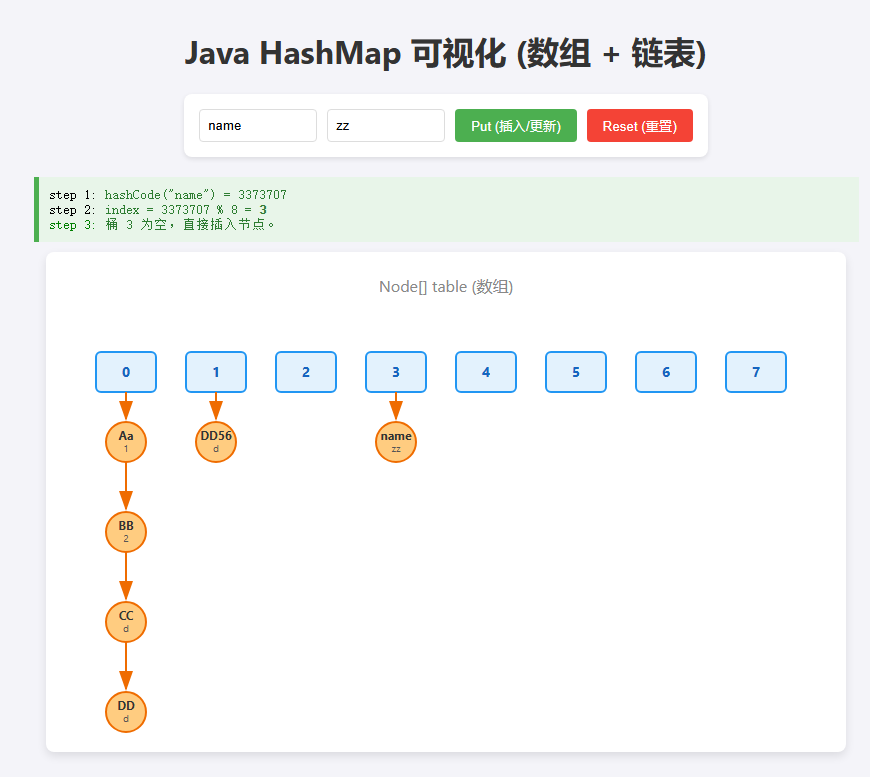Screen dimensions: 870x777
Task: Click the green step log panel
Action: (447, 210)
